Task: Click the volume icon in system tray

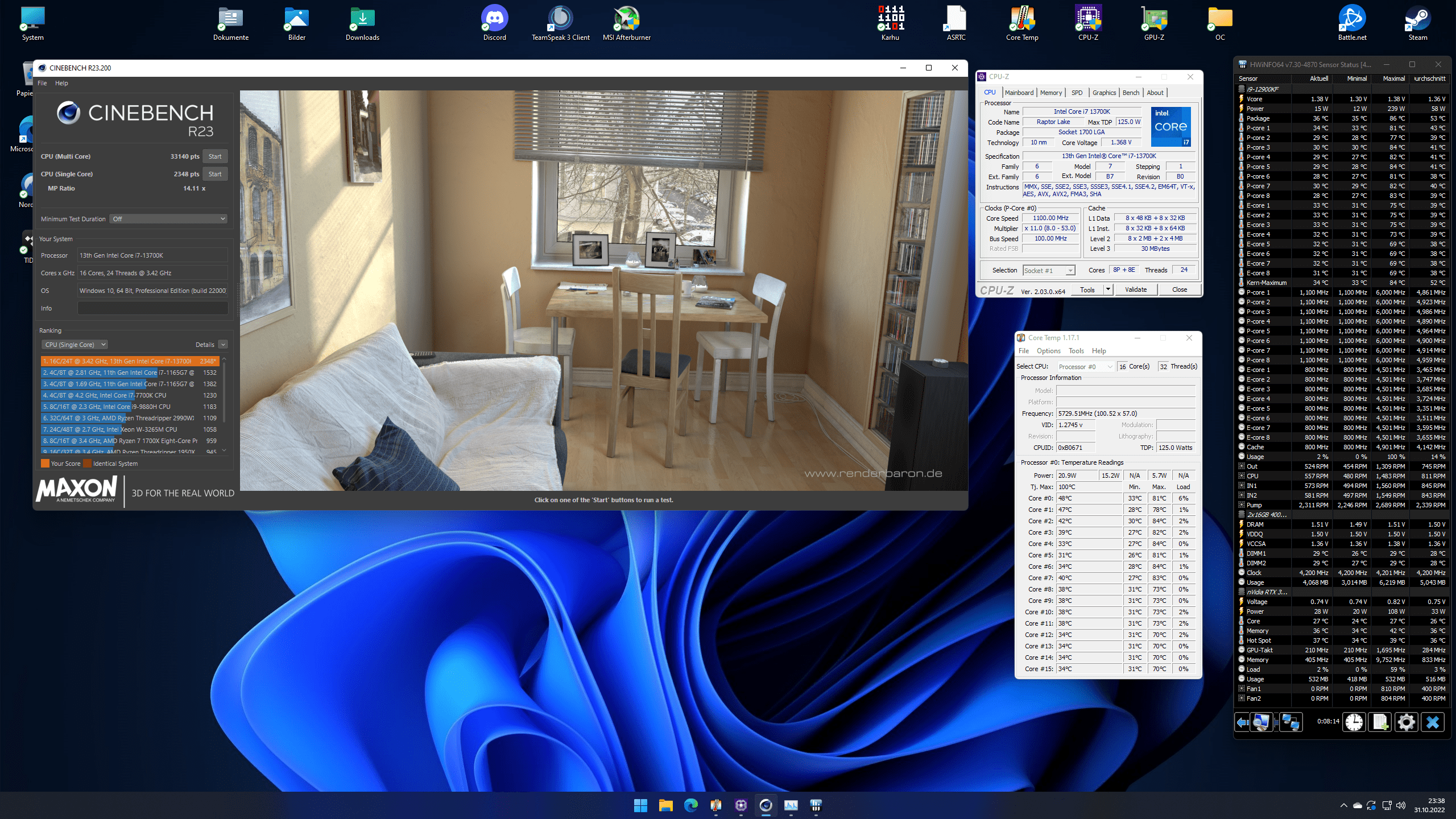Action: [x=1401, y=805]
